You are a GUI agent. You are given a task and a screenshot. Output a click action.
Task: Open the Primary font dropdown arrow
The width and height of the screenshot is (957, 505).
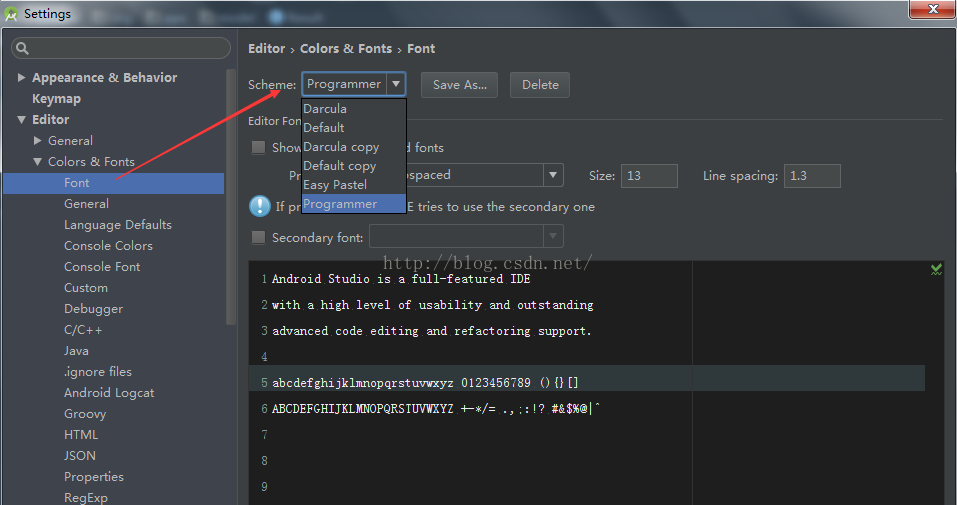point(553,175)
